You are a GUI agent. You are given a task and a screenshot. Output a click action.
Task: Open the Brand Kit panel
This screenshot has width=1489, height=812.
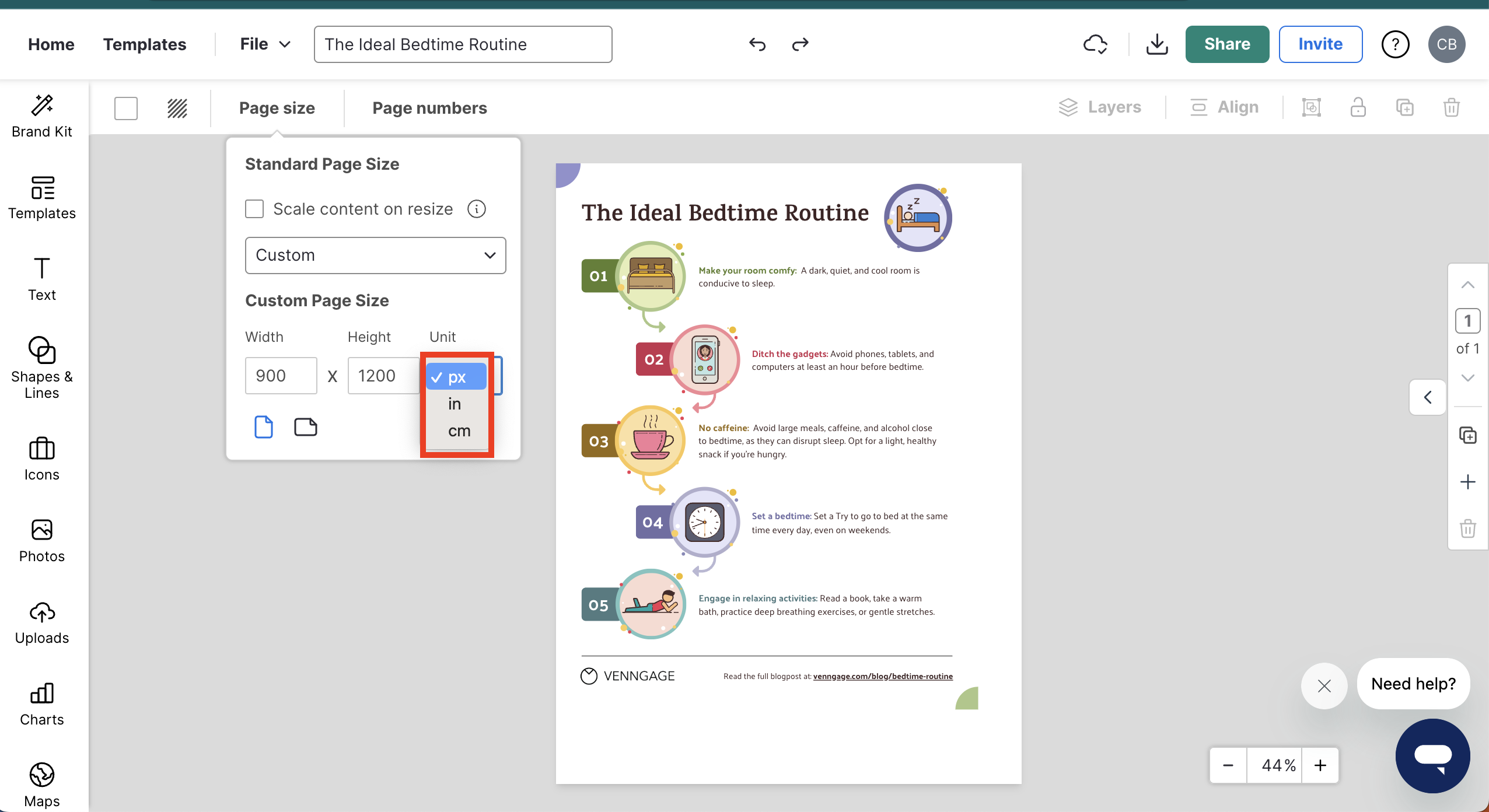coord(42,116)
